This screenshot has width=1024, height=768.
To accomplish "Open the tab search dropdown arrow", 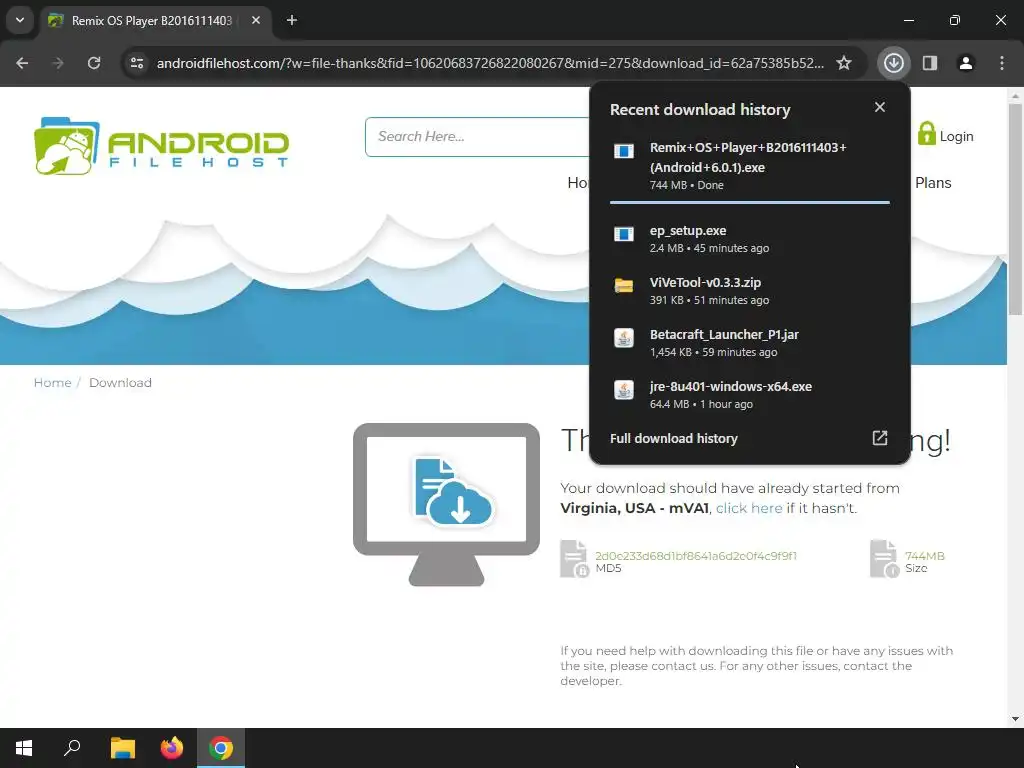I will coord(20,20).
